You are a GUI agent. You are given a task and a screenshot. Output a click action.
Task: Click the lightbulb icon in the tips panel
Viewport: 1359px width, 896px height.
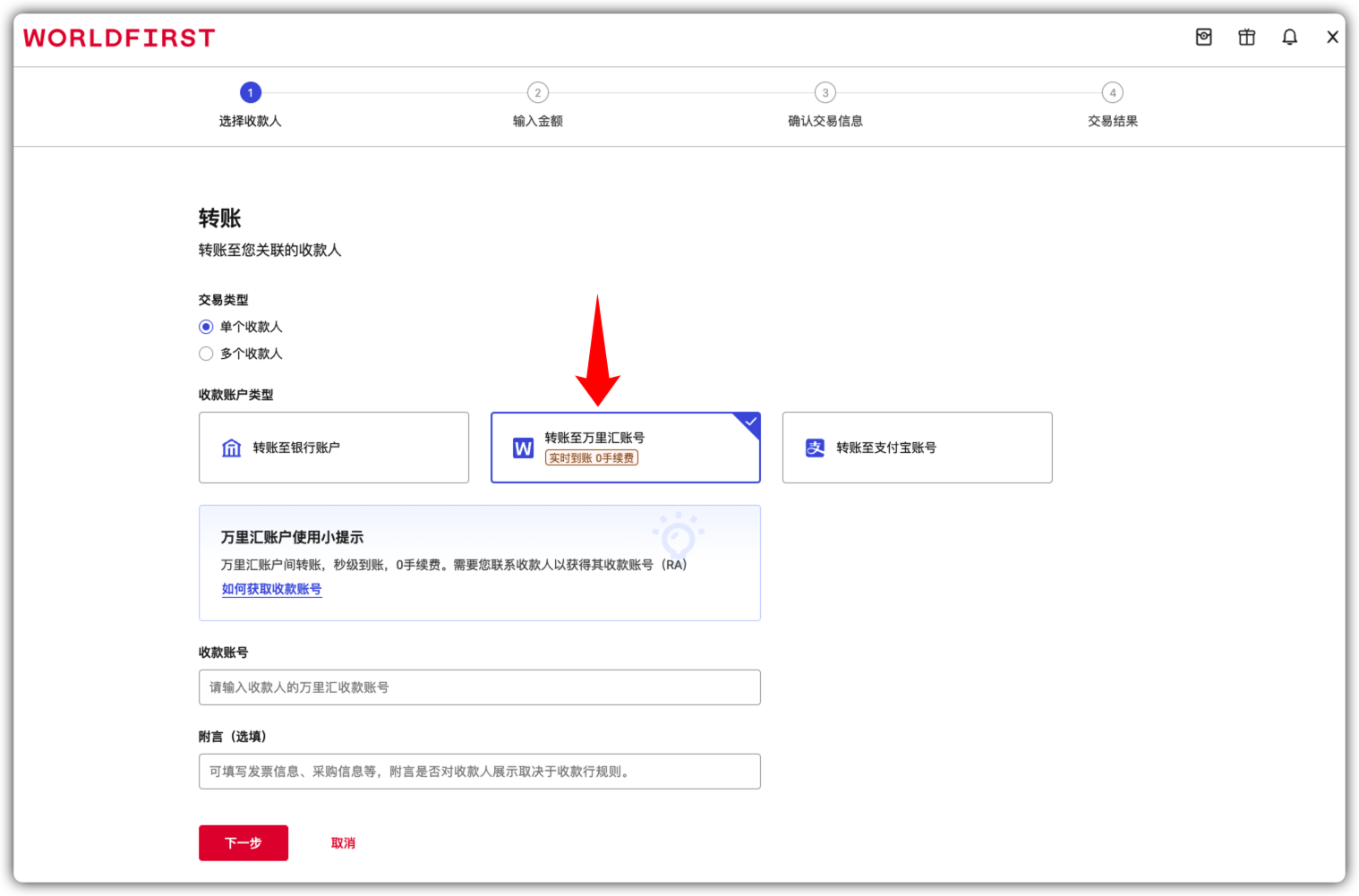[x=679, y=537]
